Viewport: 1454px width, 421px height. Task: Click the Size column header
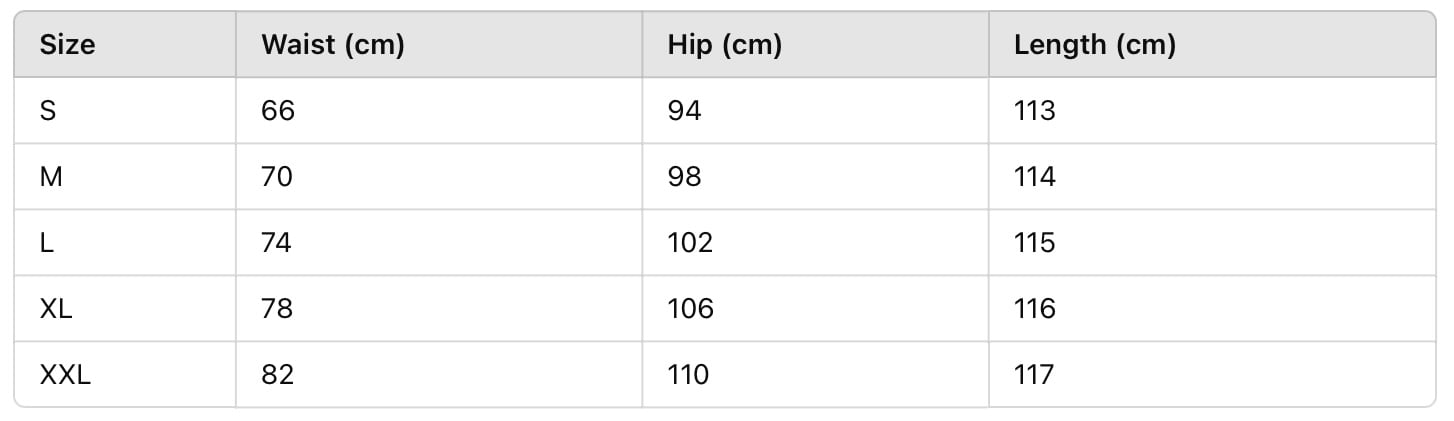67,45
